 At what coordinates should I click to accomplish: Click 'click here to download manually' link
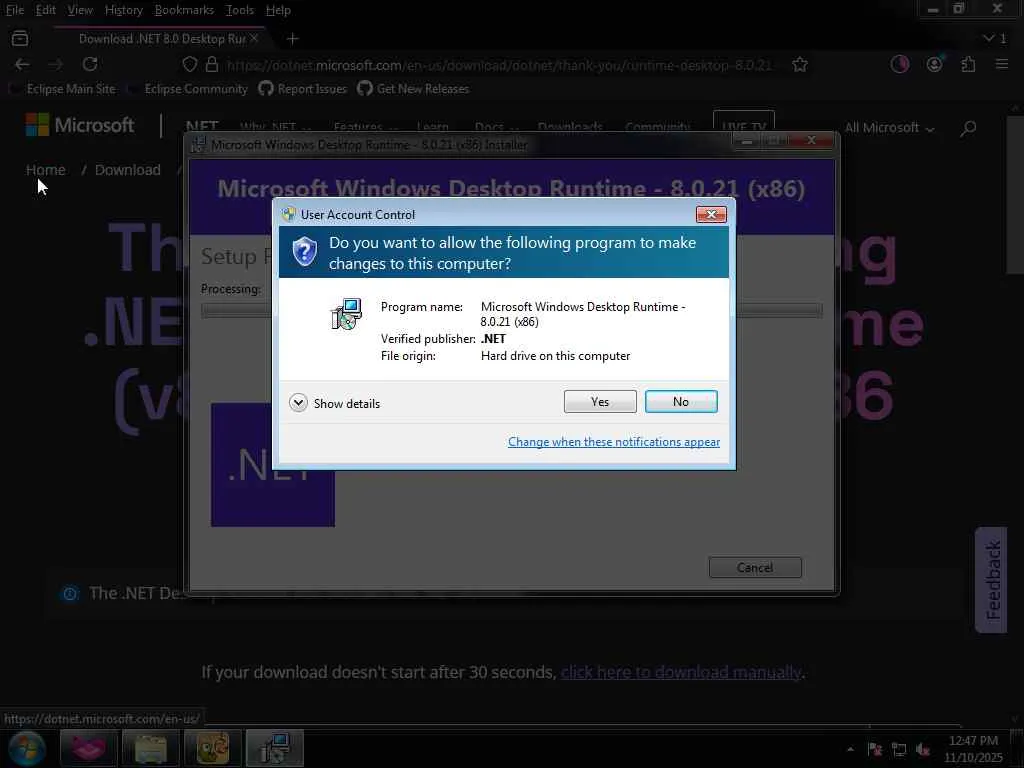point(680,672)
